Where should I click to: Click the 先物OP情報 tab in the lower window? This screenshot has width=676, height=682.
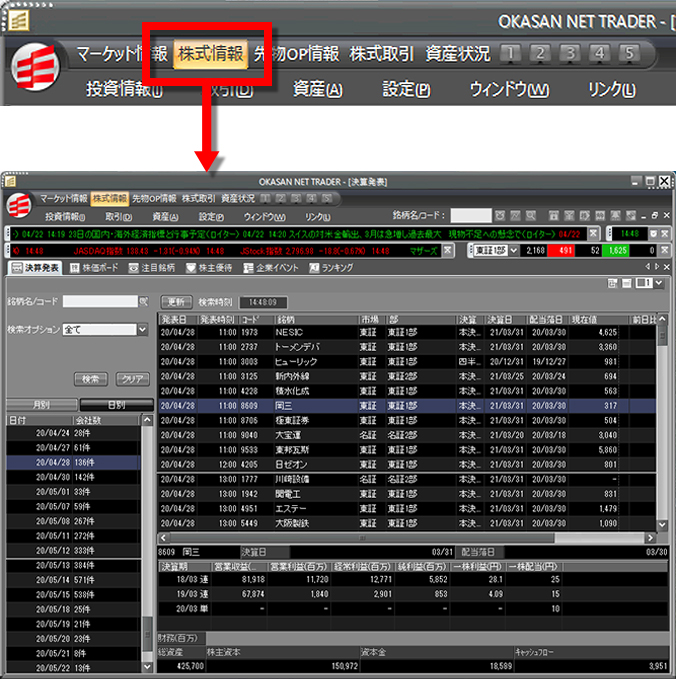pos(154,199)
